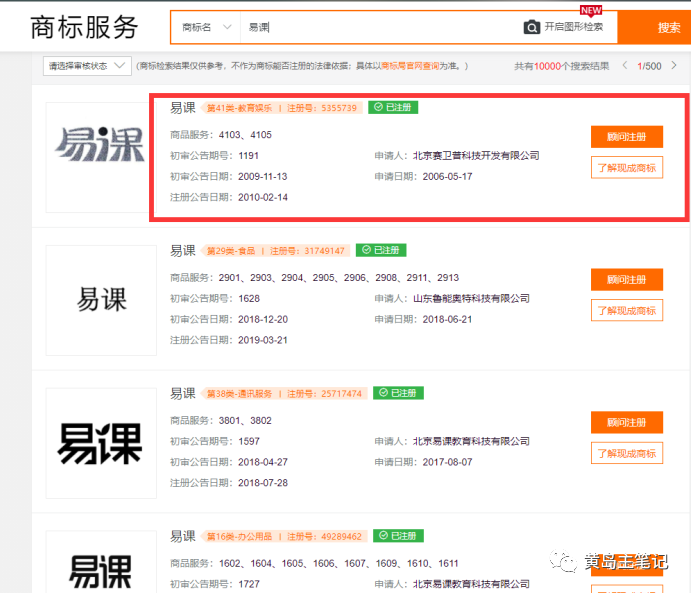Open the bold black 易课 logo of class 38
The height and width of the screenshot is (593, 691).
click(x=101, y=442)
